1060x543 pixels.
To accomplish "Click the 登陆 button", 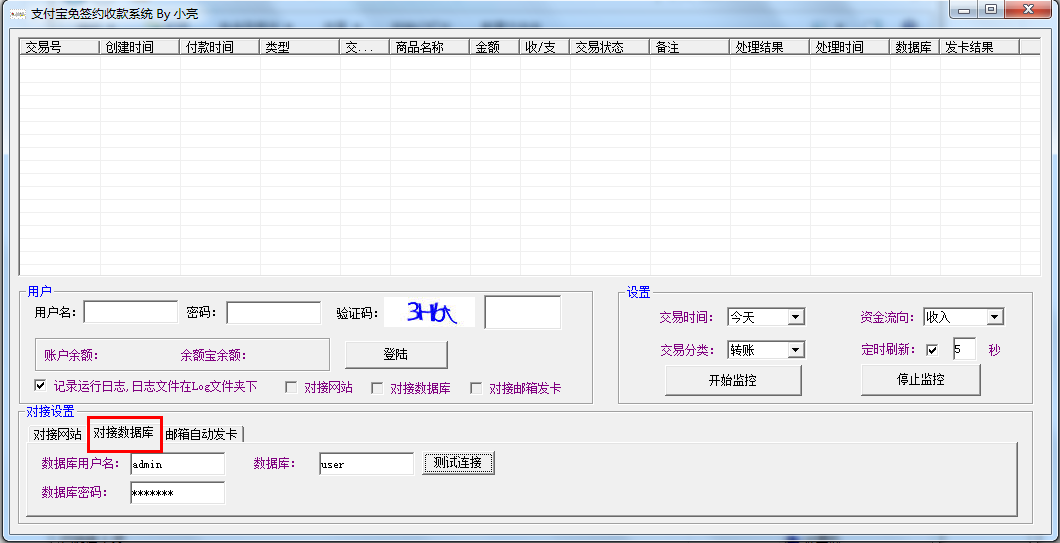I will click(396, 354).
